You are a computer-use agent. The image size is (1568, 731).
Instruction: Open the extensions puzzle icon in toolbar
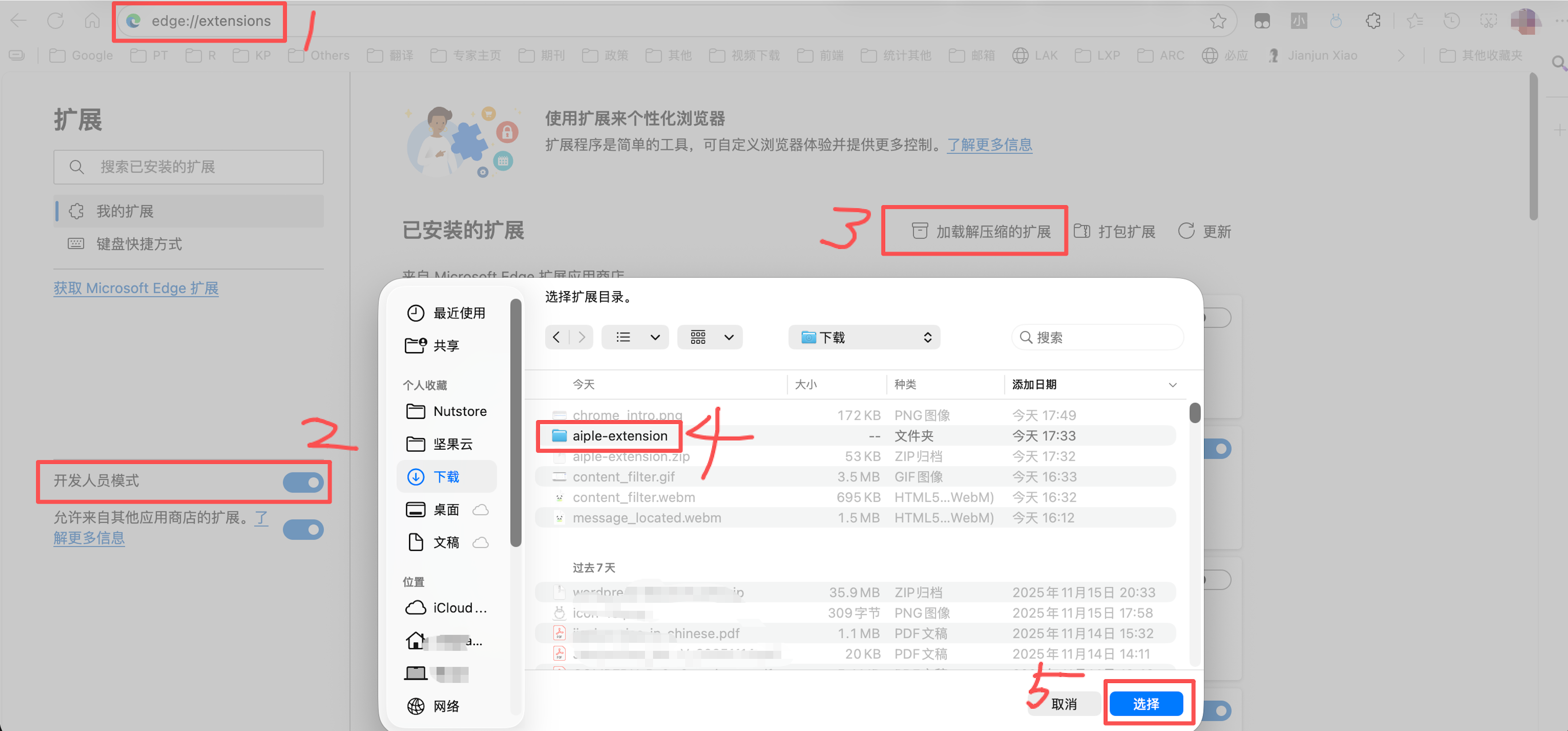coord(1372,21)
